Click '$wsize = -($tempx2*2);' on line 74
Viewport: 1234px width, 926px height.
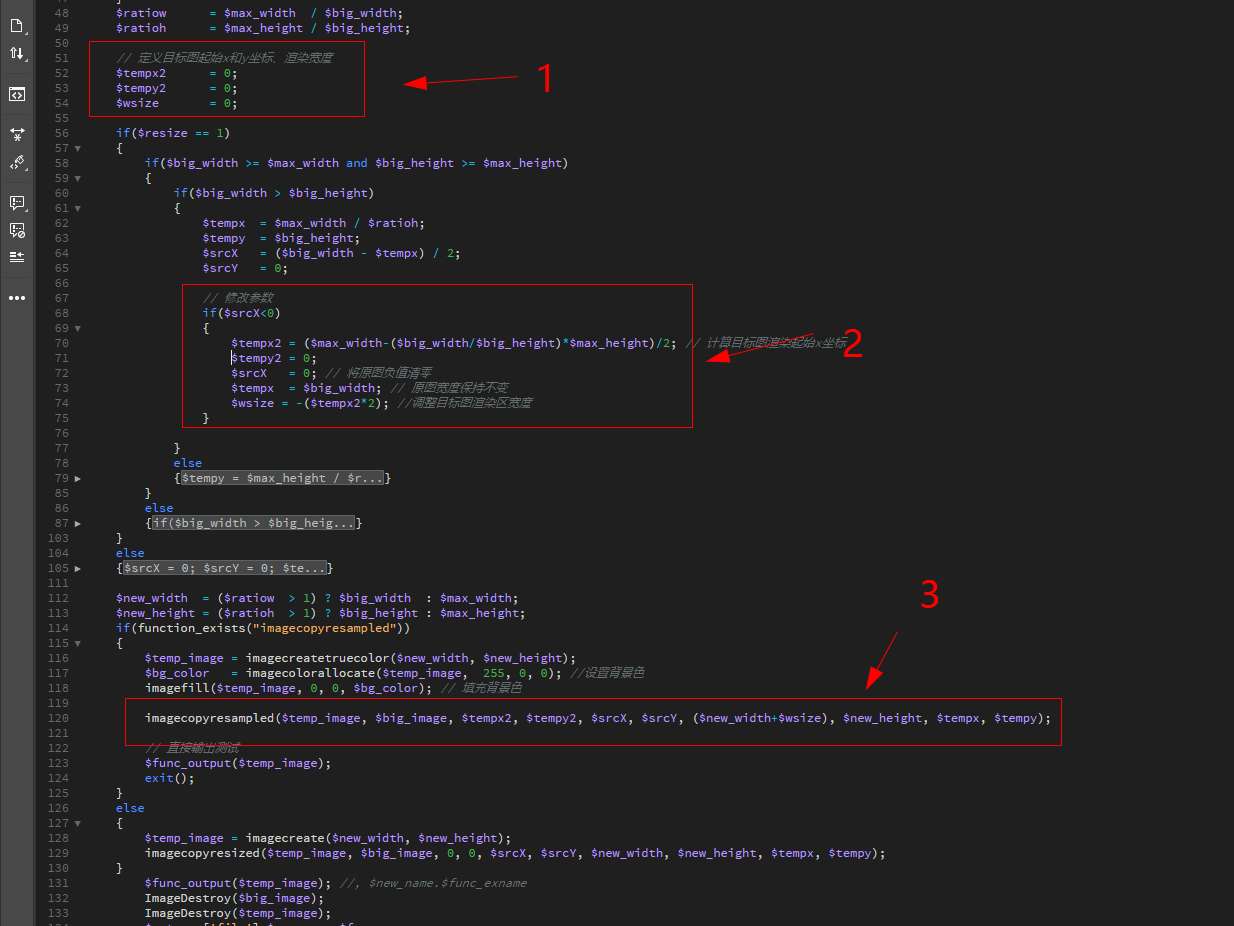tap(310, 403)
